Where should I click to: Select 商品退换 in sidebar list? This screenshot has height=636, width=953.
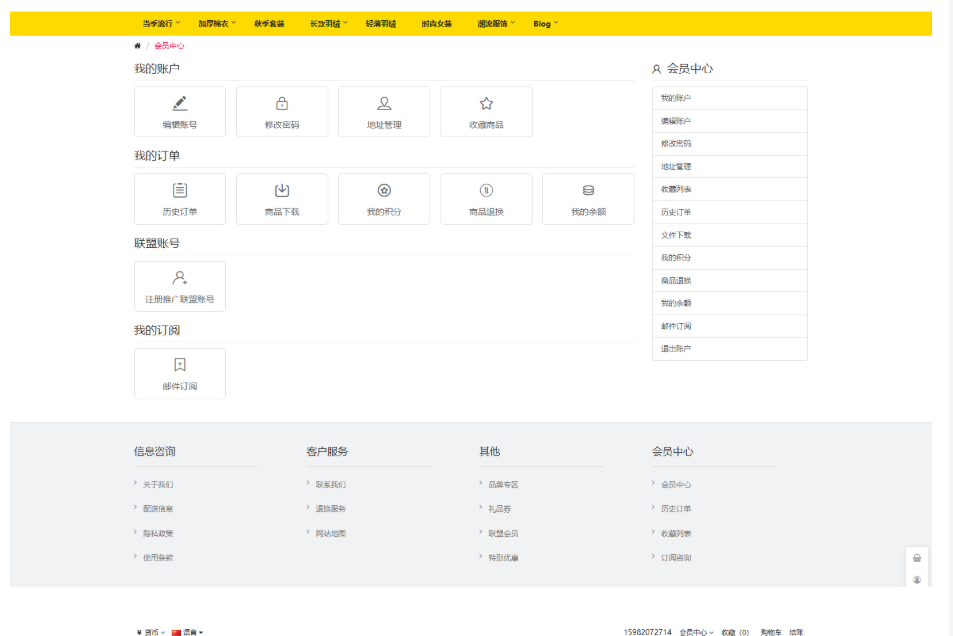point(730,280)
